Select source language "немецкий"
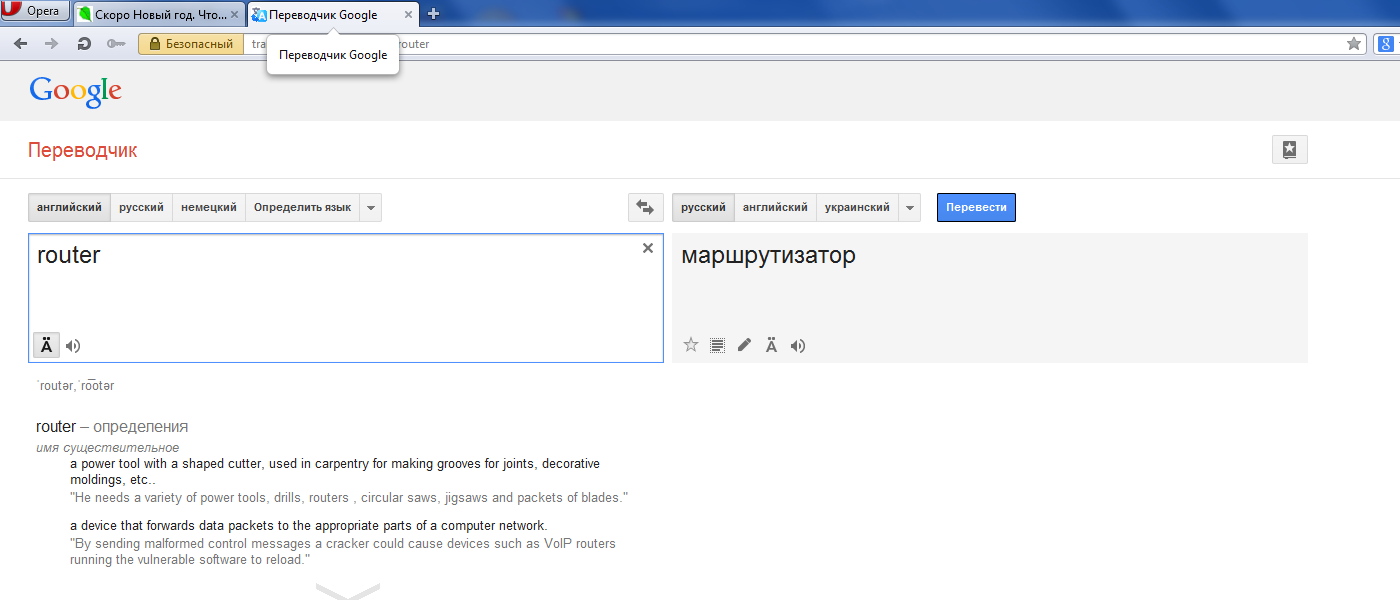Screen dimensions: 1400x600 click(x=209, y=208)
